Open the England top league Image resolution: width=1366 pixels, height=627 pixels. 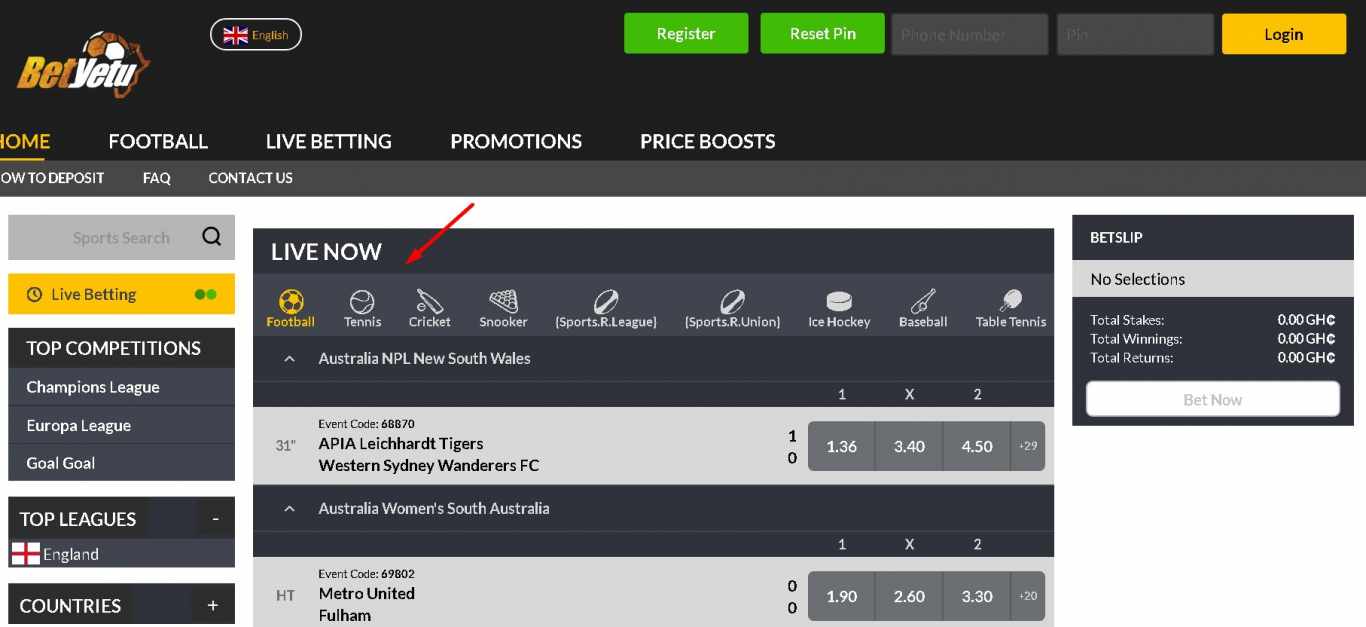pyautogui.click(x=121, y=554)
